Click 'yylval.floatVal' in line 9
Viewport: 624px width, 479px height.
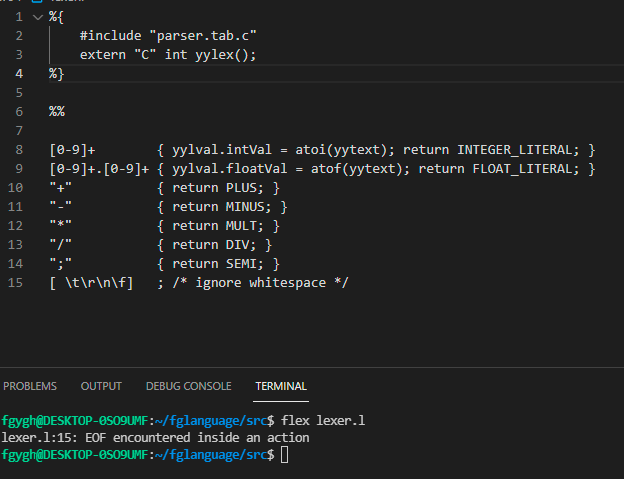tap(229, 169)
